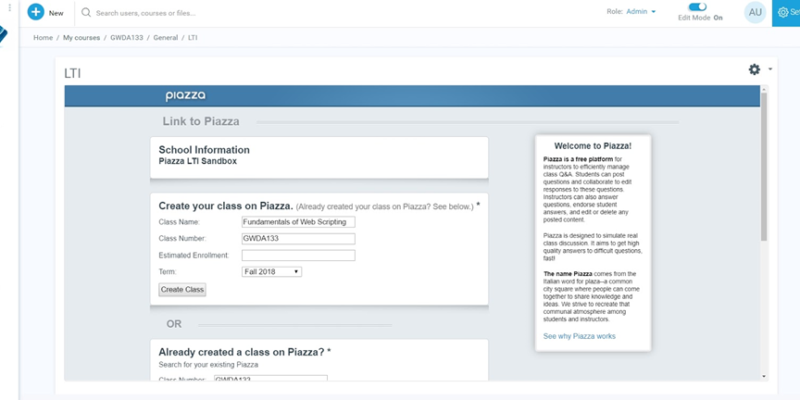Open the LTI gear settings icon
The image size is (800, 400).
tap(754, 69)
